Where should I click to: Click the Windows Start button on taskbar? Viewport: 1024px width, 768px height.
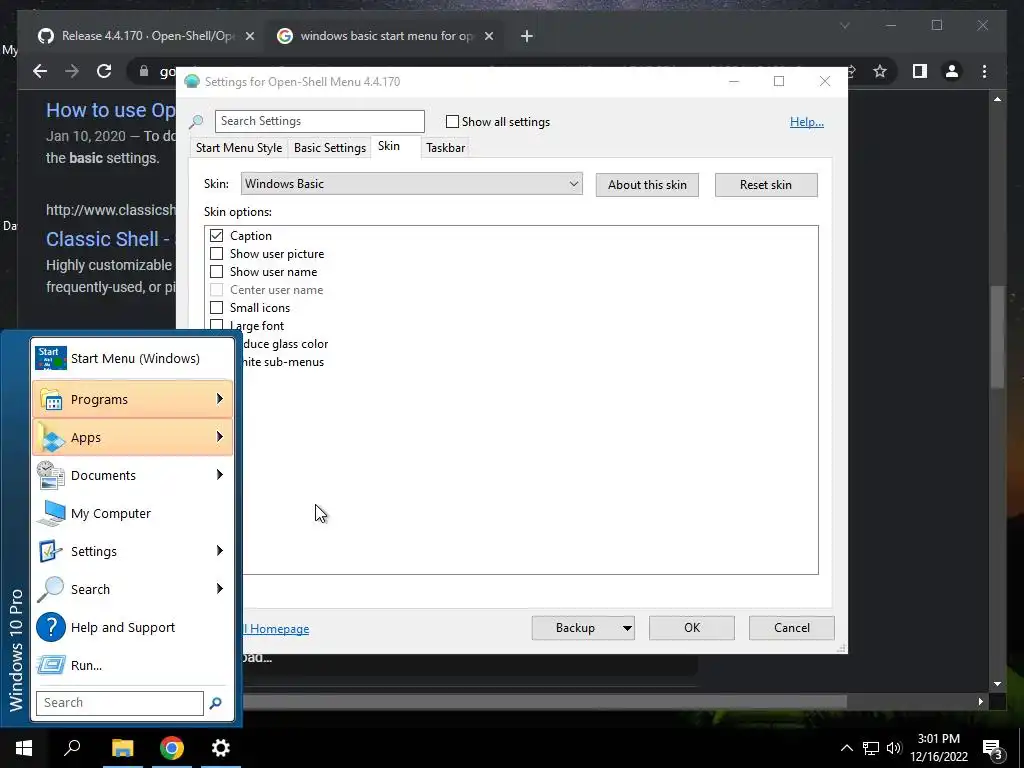(x=24, y=748)
